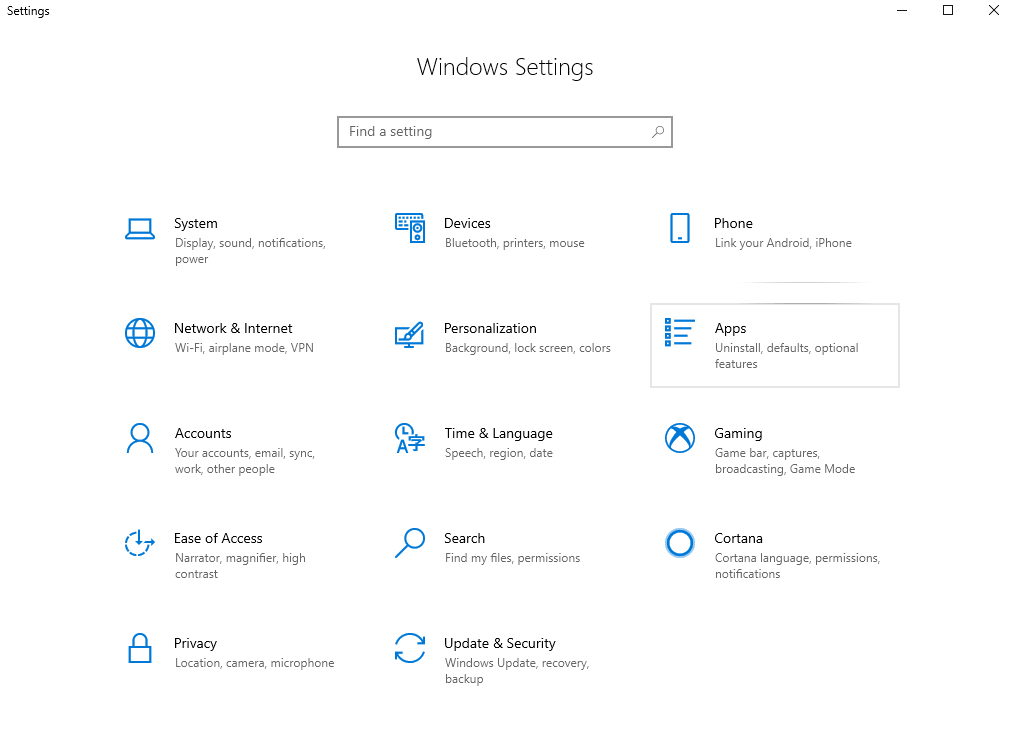This screenshot has height=753, width=1010.
Task: Click the Privacy padlock icon
Action: pyautogui.click(x=140, y=648)
